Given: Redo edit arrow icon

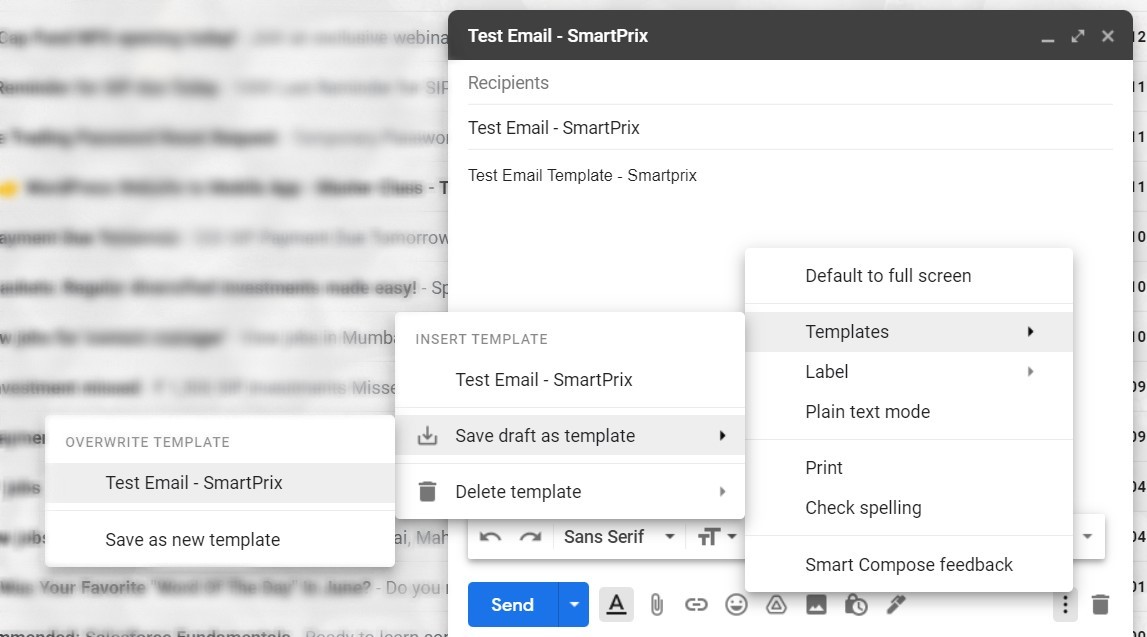Looking at the screenshot, I should 530,538.
